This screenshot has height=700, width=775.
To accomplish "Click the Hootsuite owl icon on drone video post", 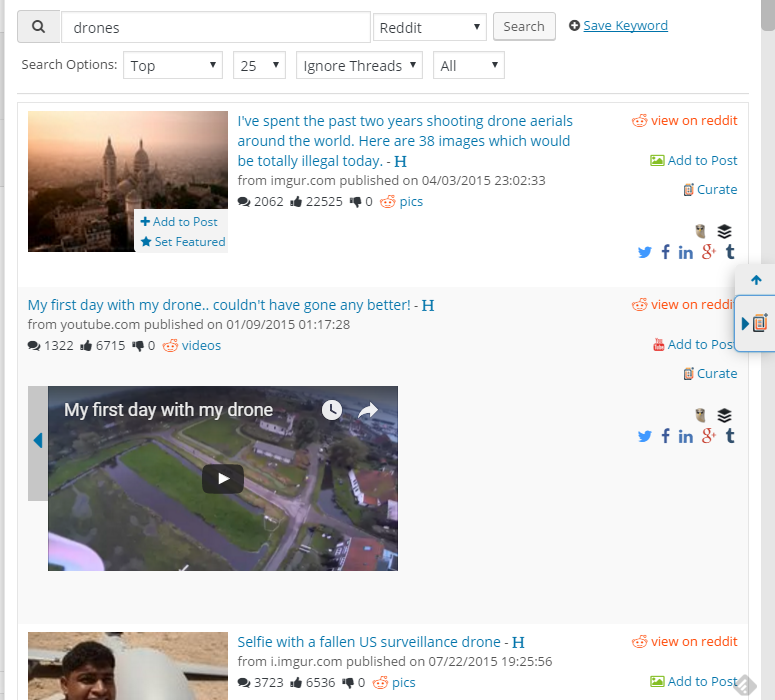I will (700, 415).
